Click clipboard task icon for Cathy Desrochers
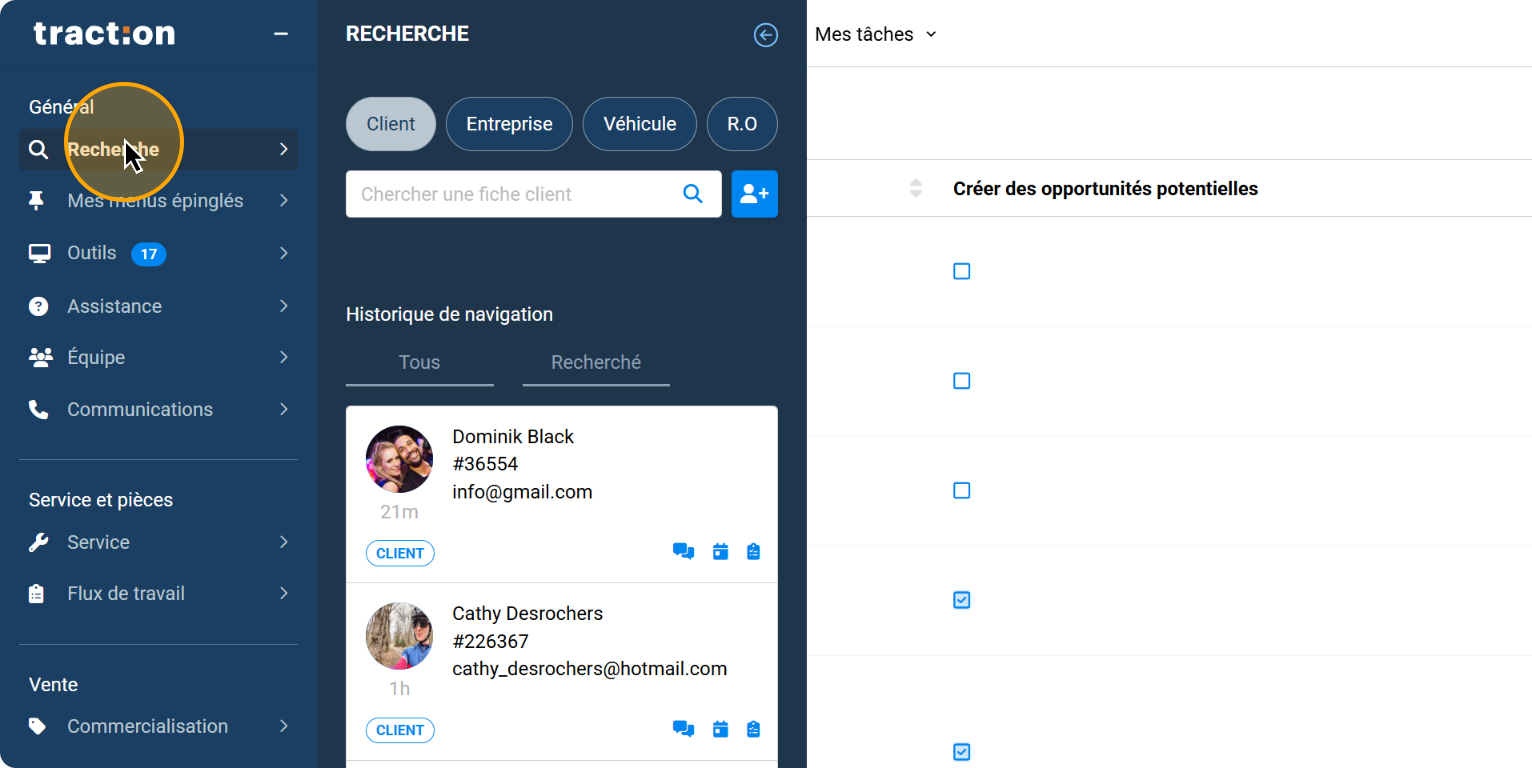The width and height of the screenshot is (1532, 768). (754, 729)
